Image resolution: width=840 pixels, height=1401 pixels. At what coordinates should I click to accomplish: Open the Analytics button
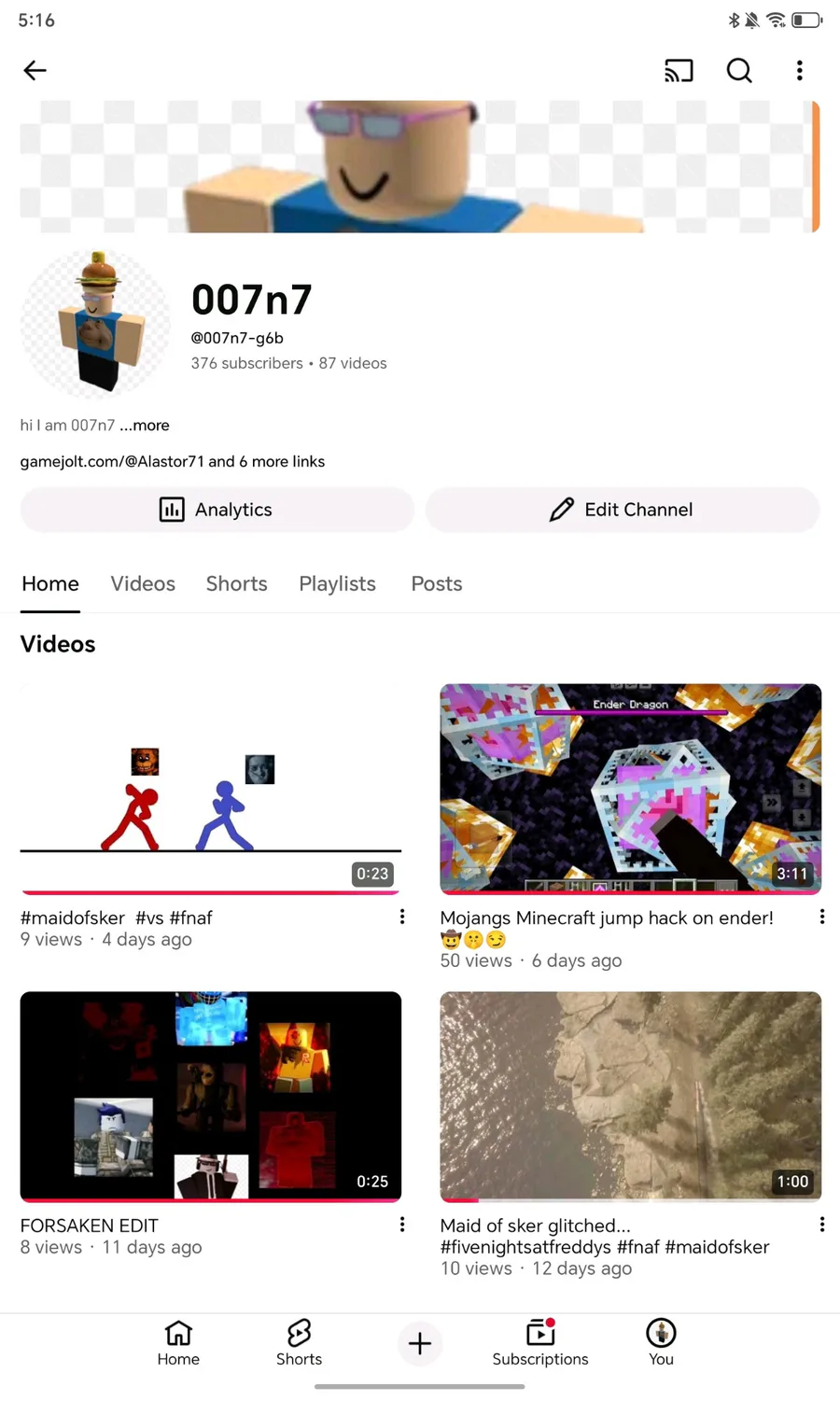click(217, 510)
